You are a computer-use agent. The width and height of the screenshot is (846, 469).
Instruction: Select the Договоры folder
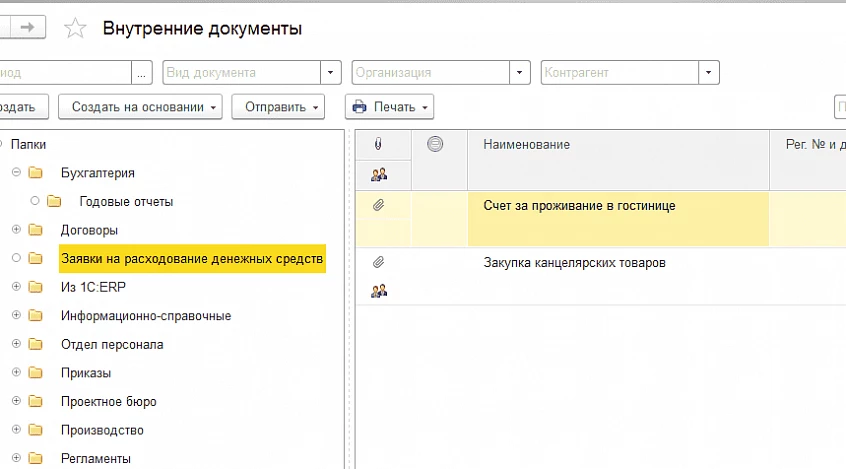pos(89,230)
